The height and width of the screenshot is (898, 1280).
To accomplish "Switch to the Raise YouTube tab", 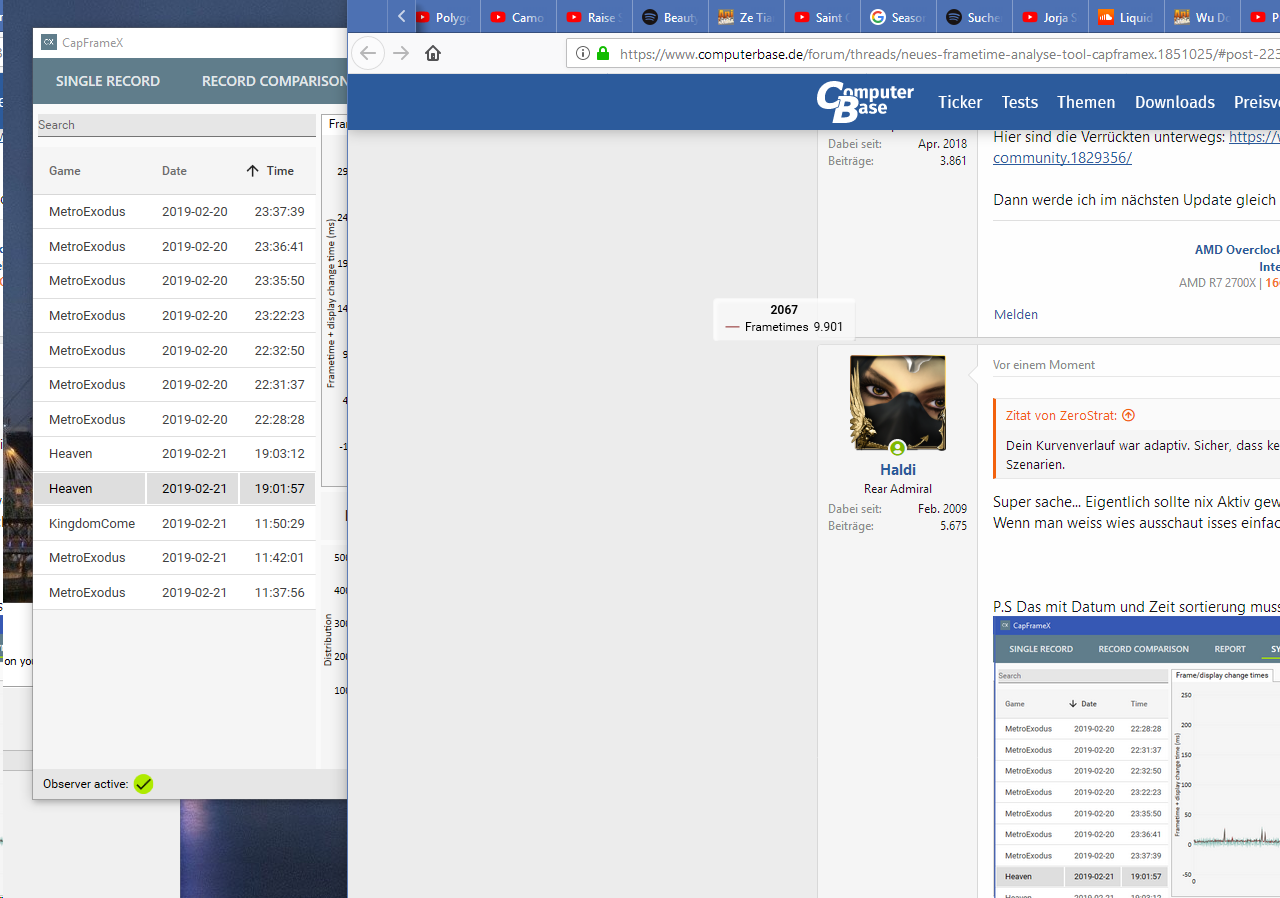I will (x=594, y=17).
